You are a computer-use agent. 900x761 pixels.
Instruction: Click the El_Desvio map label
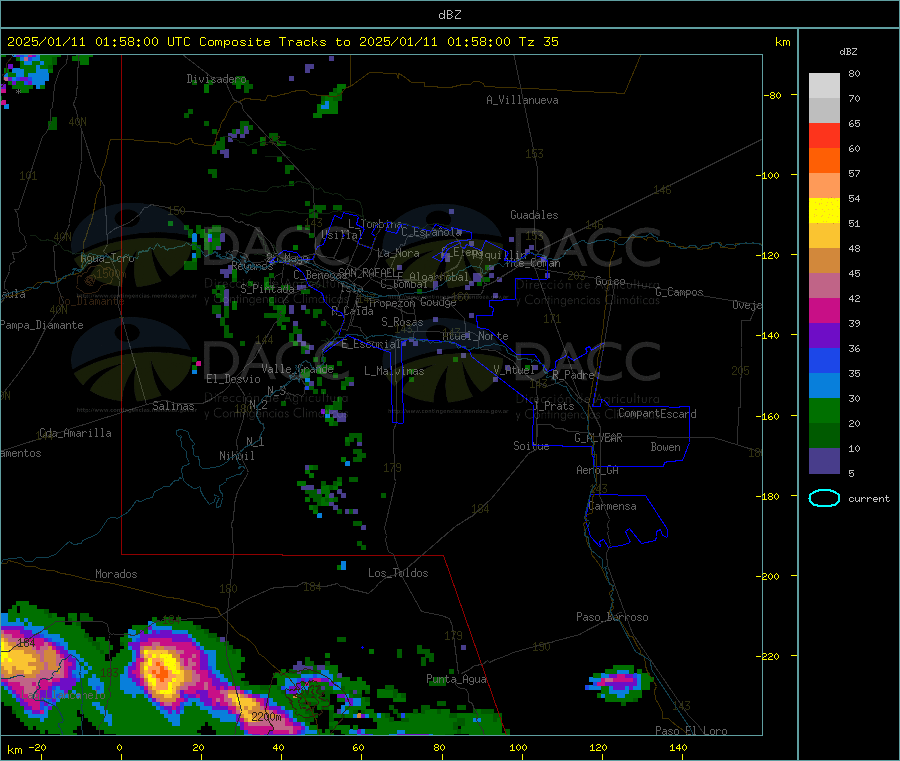click(x=234, y=379)
